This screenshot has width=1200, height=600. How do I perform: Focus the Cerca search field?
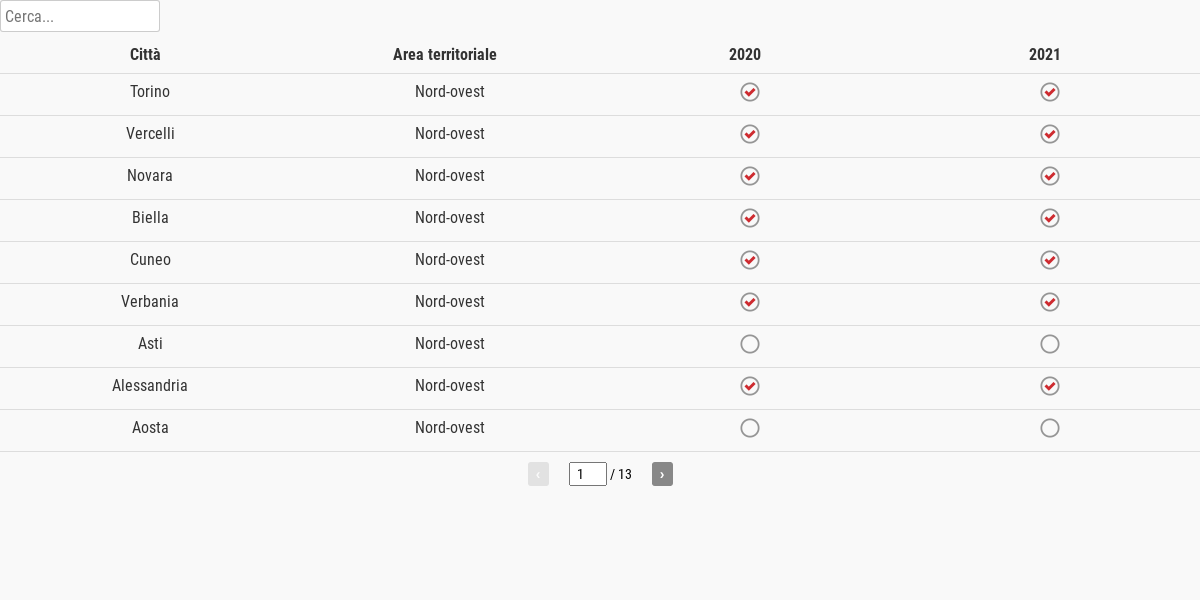(80, 16)
